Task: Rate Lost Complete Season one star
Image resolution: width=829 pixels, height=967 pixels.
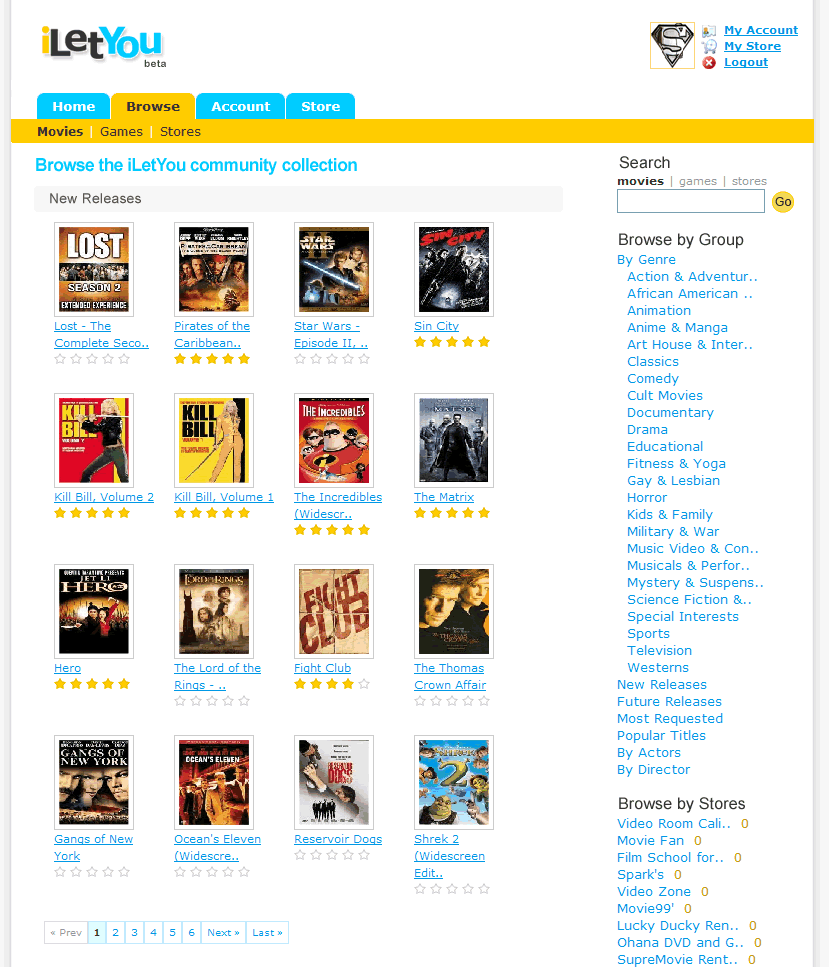Action: point(60,359)
